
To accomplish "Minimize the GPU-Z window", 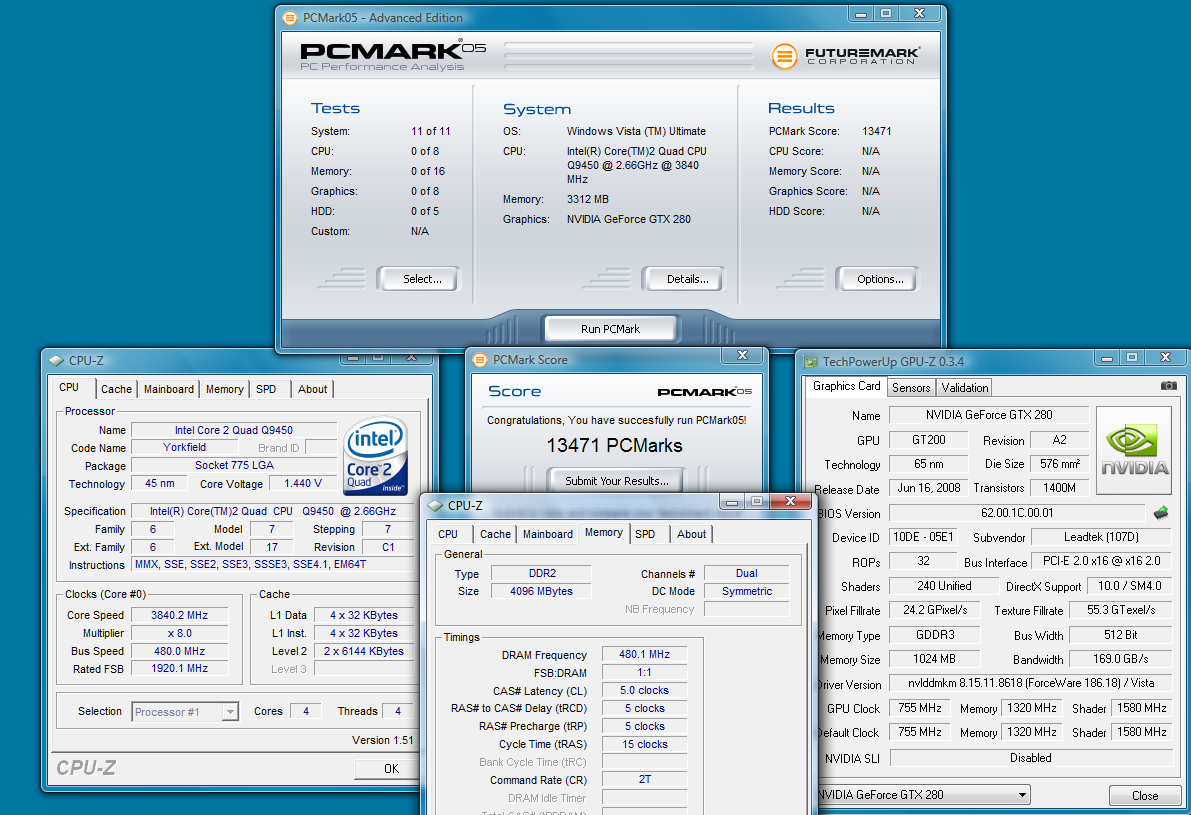I will [x=1107, y=357].
